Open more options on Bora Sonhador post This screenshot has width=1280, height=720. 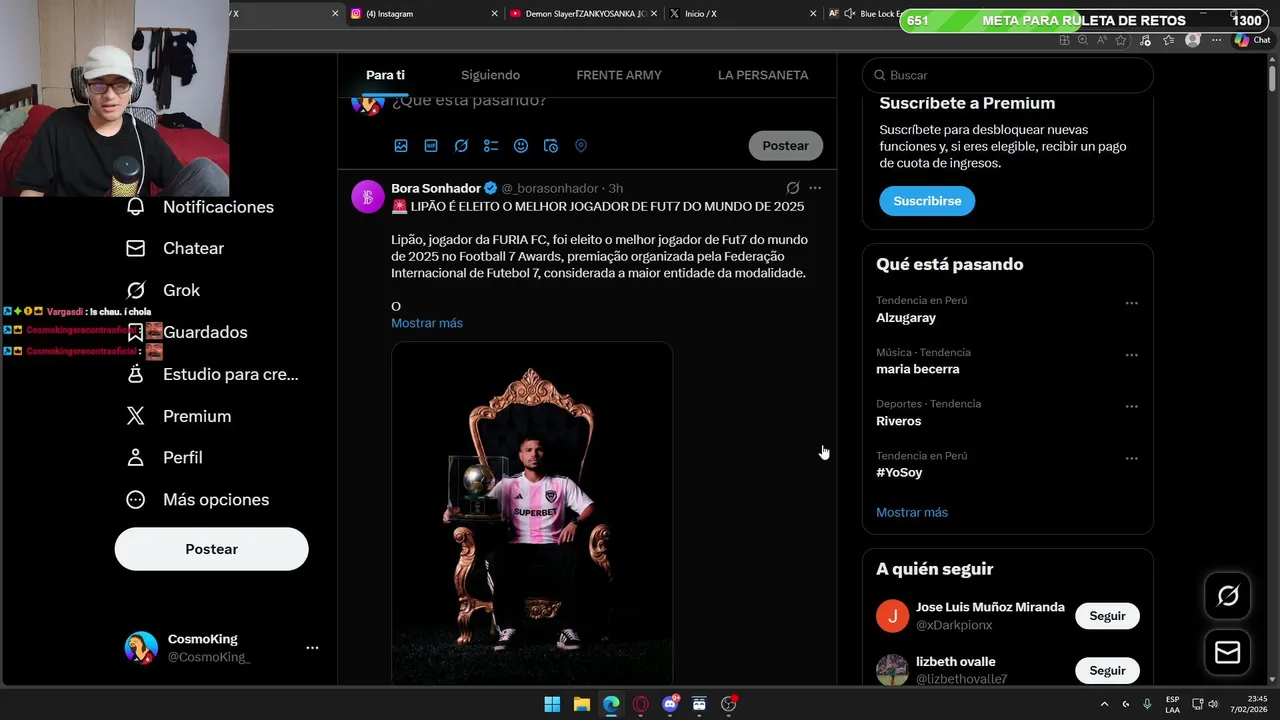pyautogui.click(x=815, y=188)
